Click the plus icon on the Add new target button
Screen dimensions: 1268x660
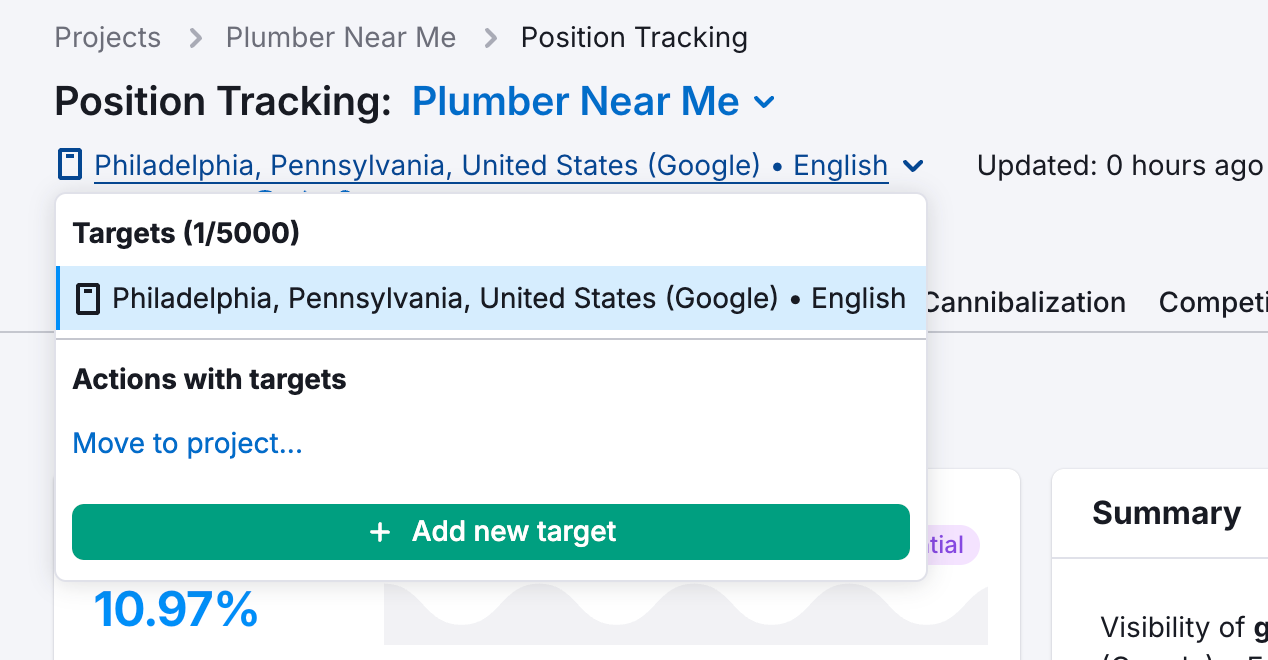(x=381, y=532)
